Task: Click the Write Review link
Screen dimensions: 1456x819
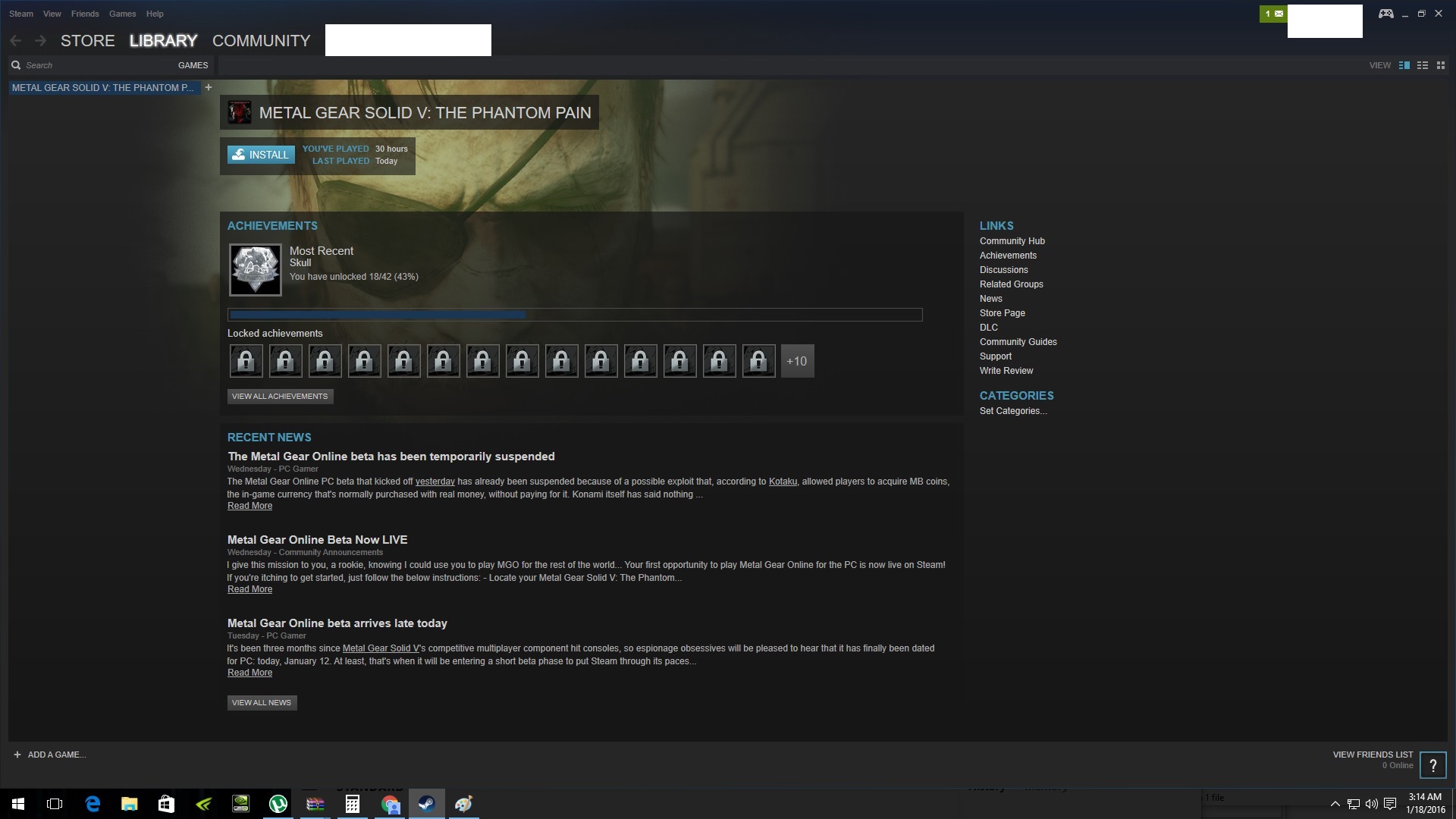Action: pos(1006,371)
